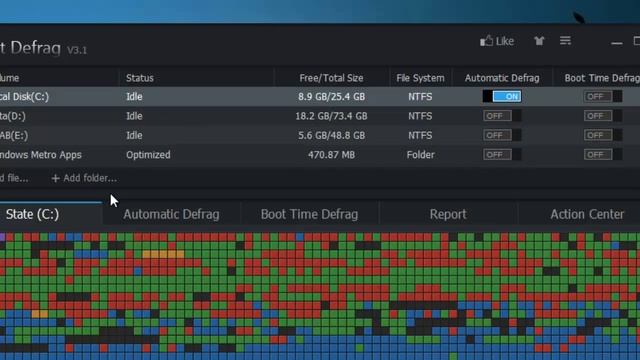This screenshot has height=360, width=640.
Task: Enable Boot Time Defrag for drive E:
Action: click(603, 135)
